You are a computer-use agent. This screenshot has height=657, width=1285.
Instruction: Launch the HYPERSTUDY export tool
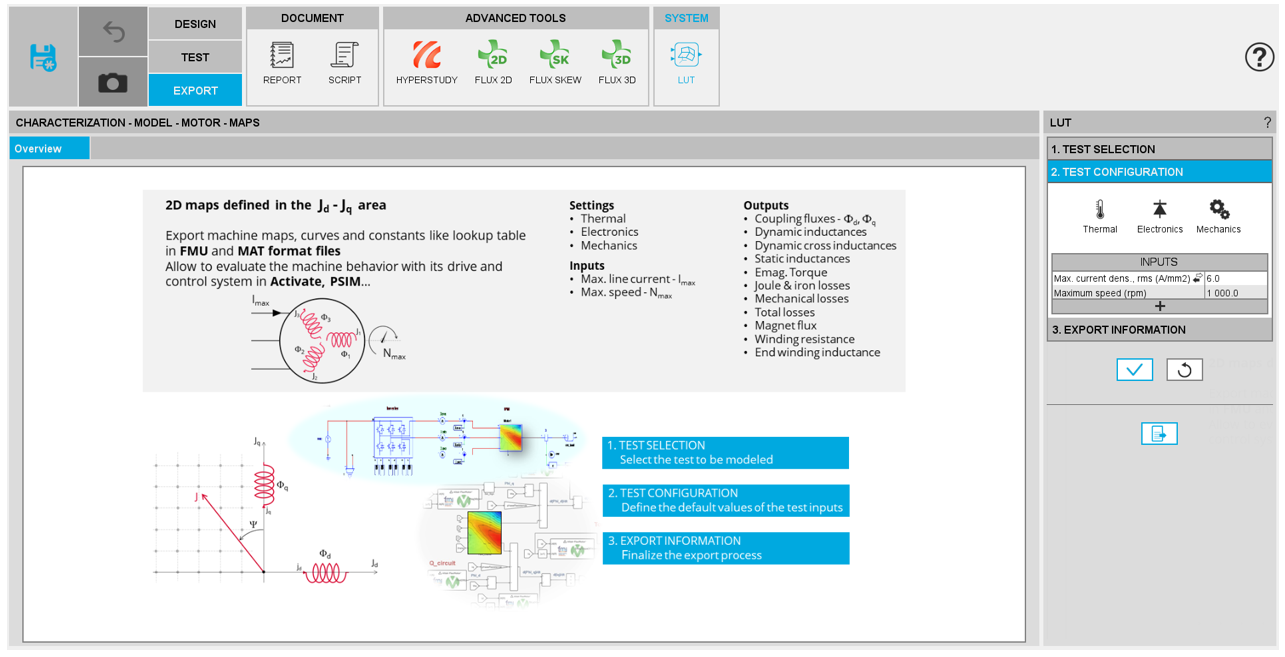pyautogui.click(x=427, y=63)
